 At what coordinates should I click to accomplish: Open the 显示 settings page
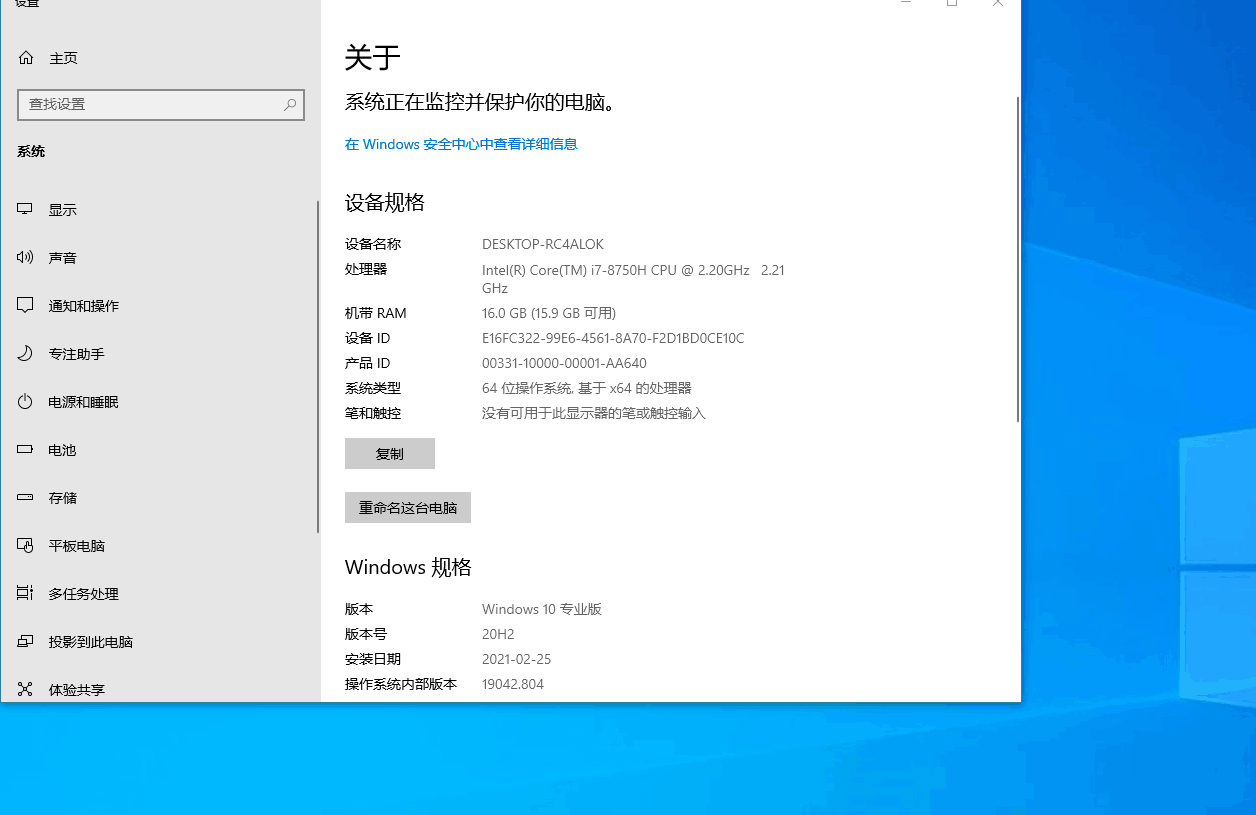tap(160, 210)
